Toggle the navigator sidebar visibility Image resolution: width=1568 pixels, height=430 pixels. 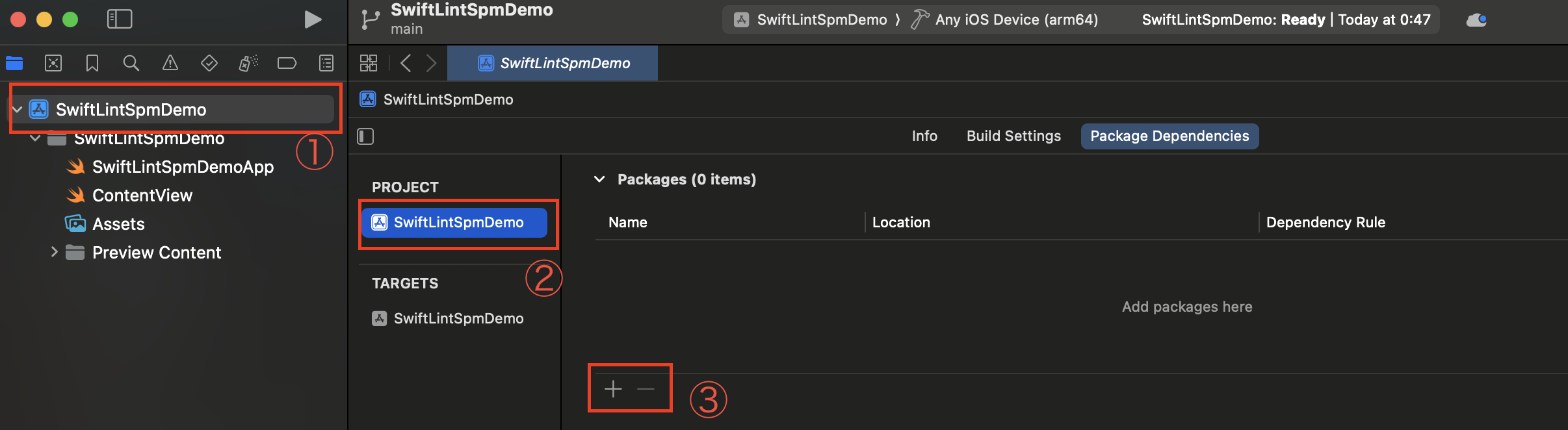coord(120,19)
